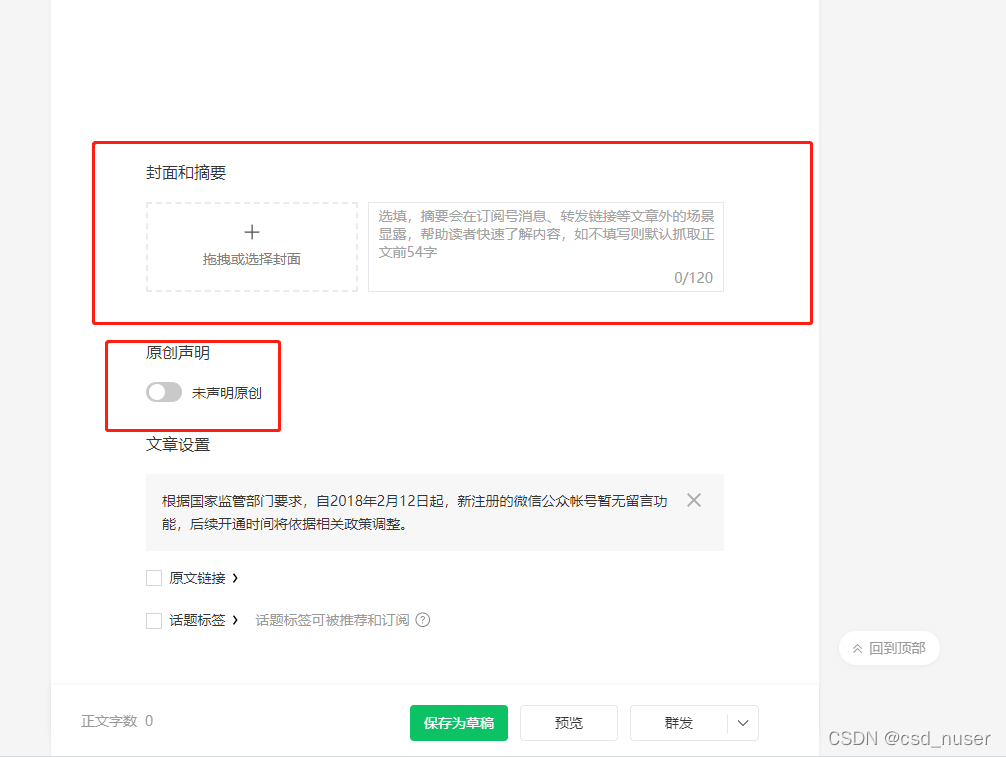Click 保存为草稿 green button
Screen dimensions: 1006x757
[x=459, y=723]
